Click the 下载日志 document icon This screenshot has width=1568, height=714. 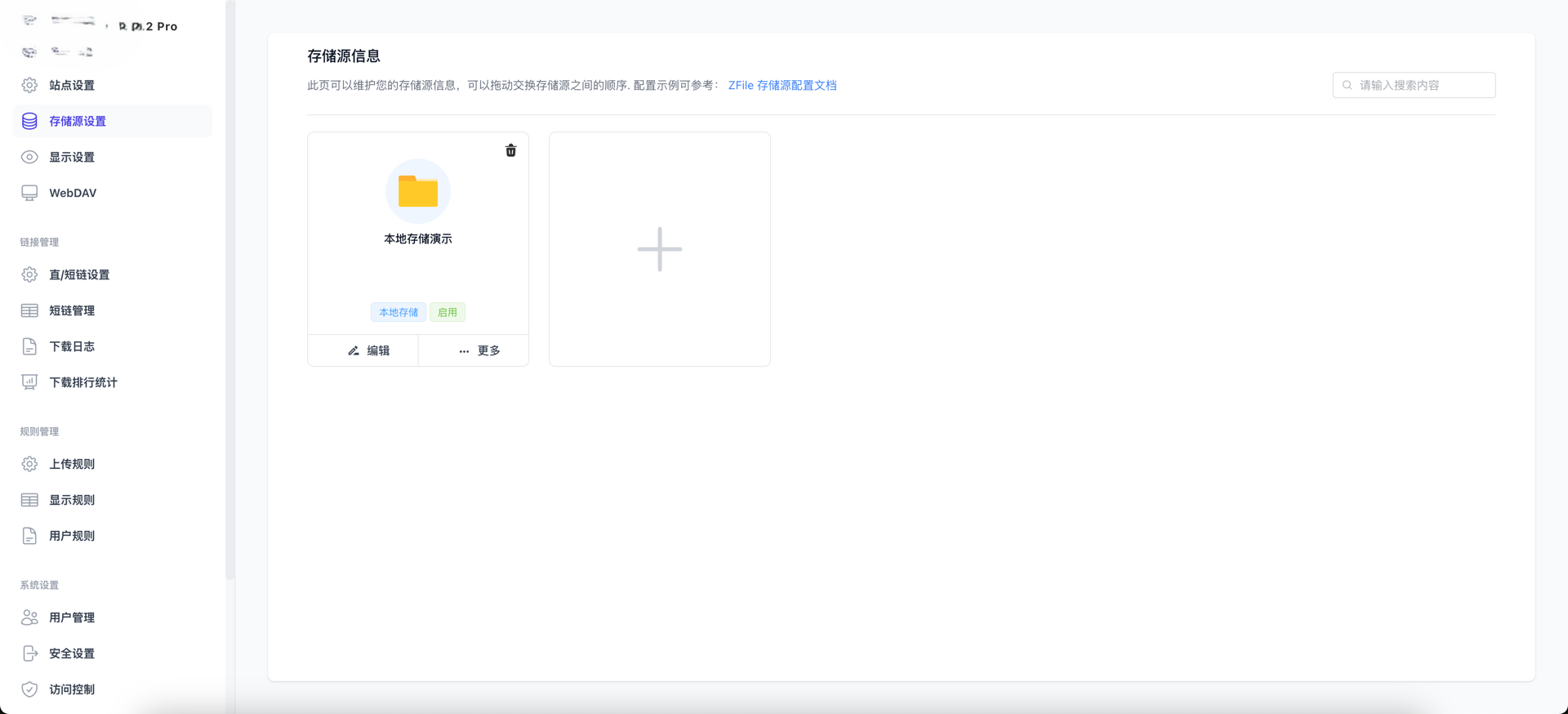point(29,346)
